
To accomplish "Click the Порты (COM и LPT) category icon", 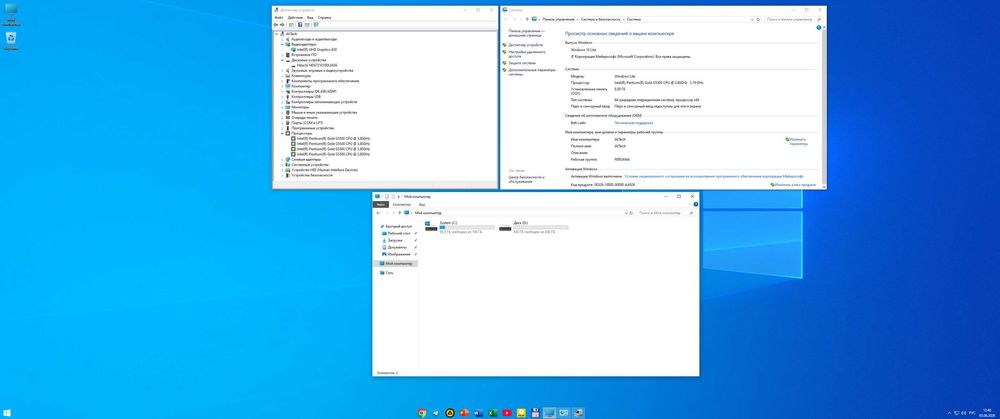I will point(288,122).
